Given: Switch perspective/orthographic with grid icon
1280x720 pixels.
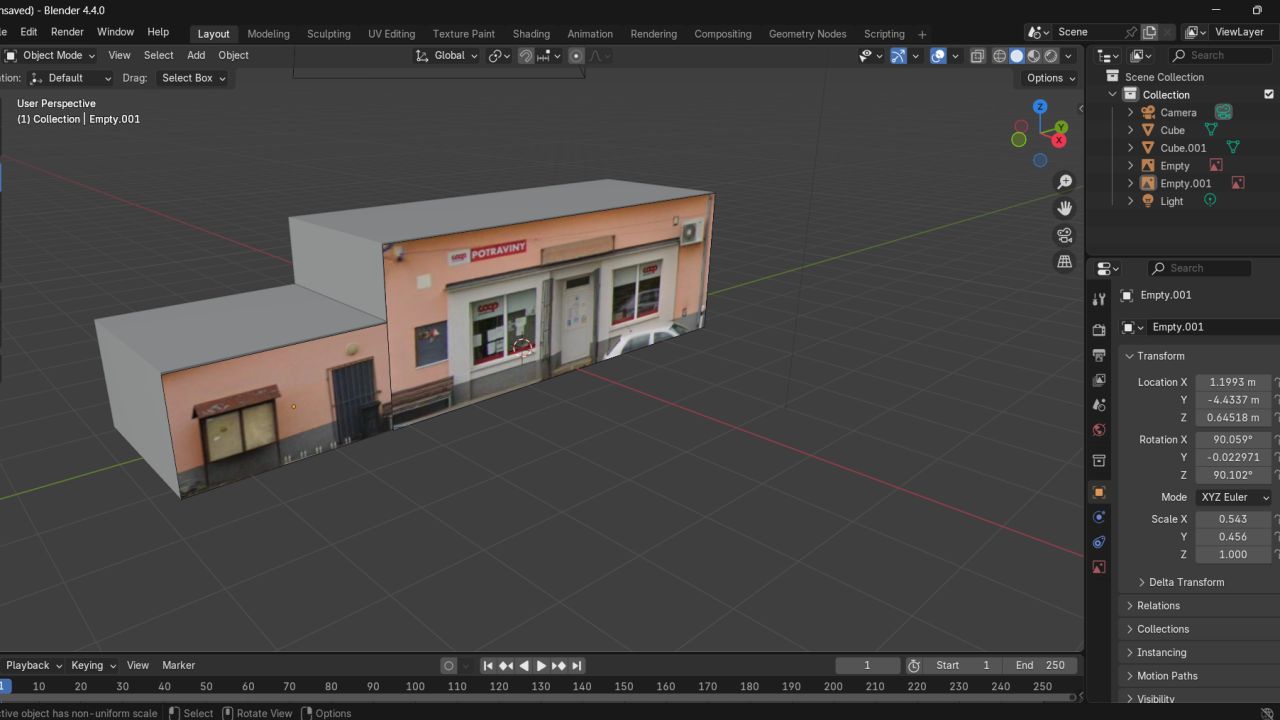Looking at the screenshot, I should click(x=1065, y=261).
